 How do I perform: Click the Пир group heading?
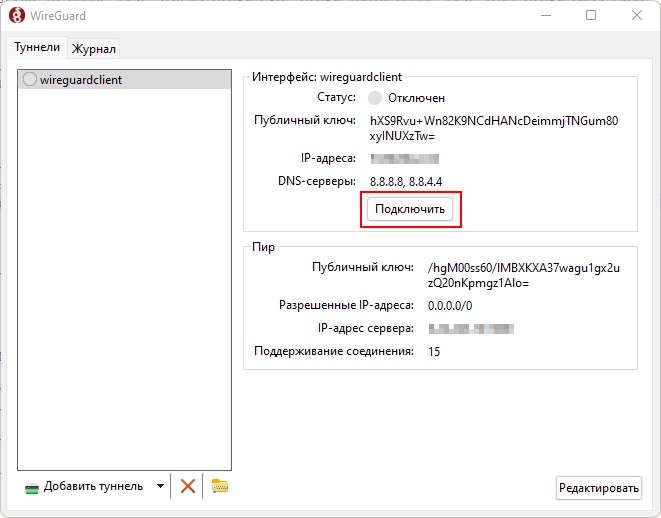coord(263,247)
